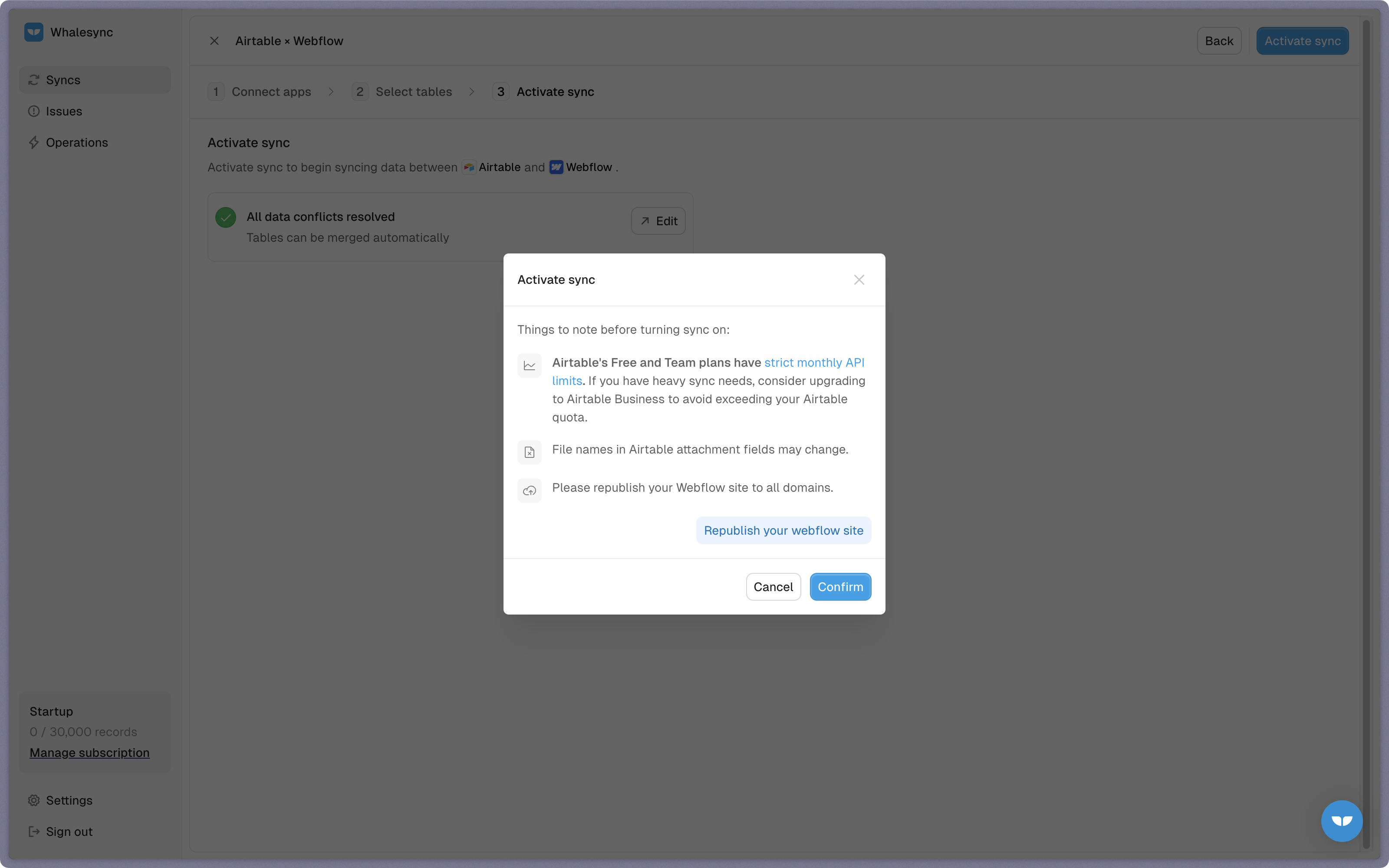Screen dimensions: 1389x868
Task: Go to step 2 Select tables
Action: click(413, 92)
